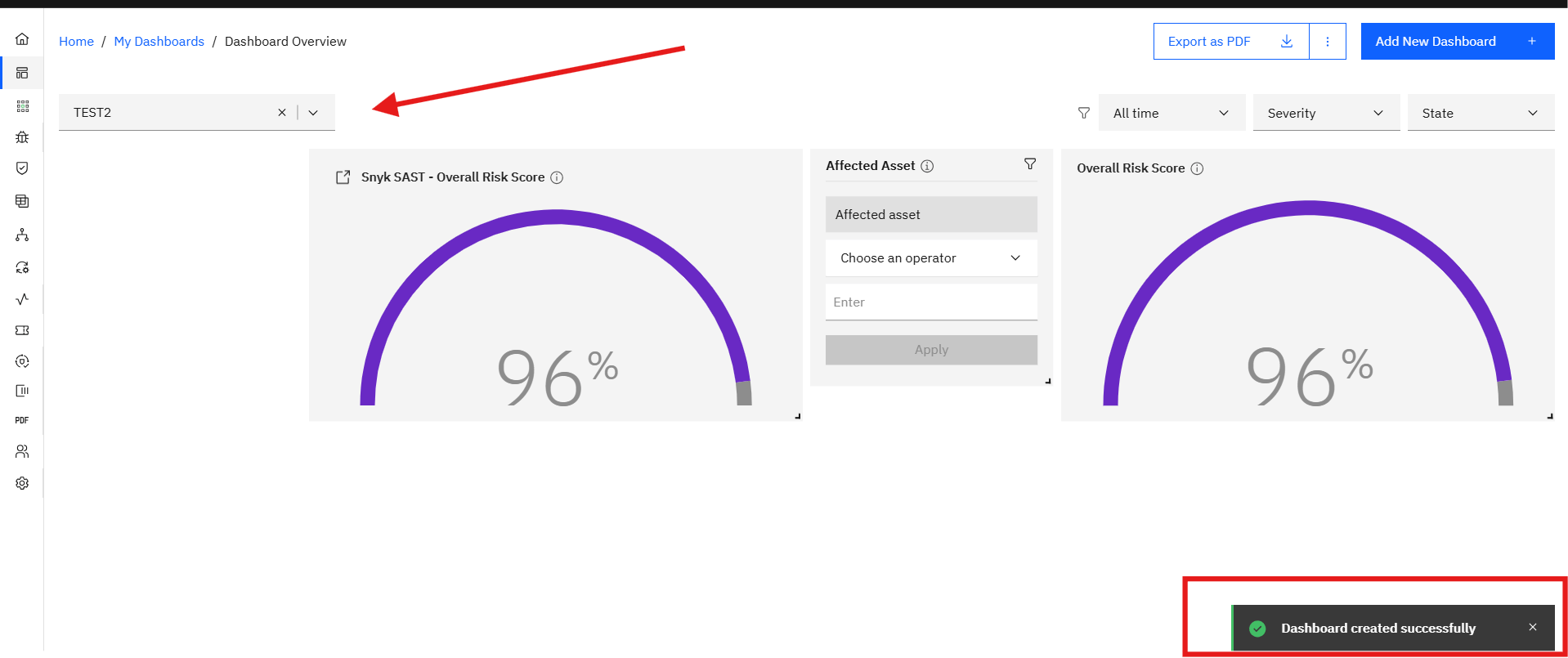
Task: Click the Export as PDF button
Action: pos(1231,42)
